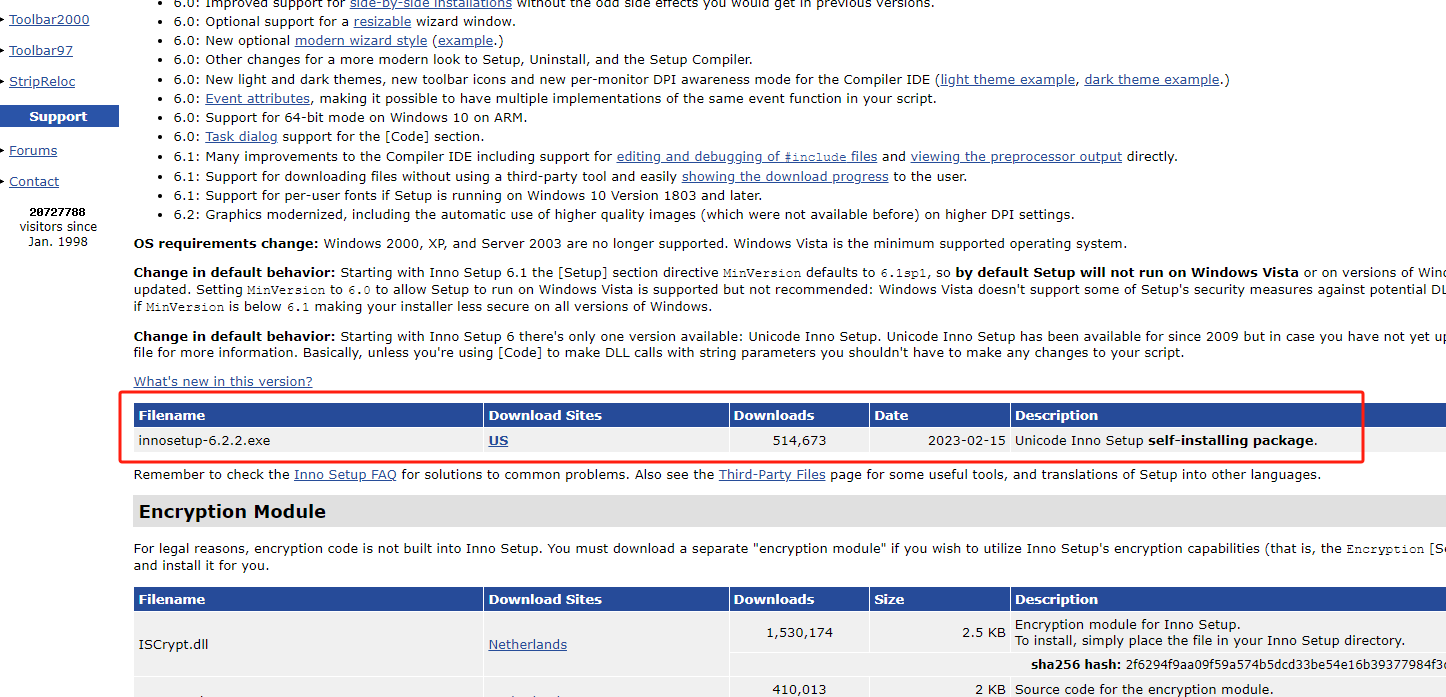Viewport: 1446px width, 697px height.
Task: Select the "OS requirements change:" bold label
Action: tap(227, 243)
